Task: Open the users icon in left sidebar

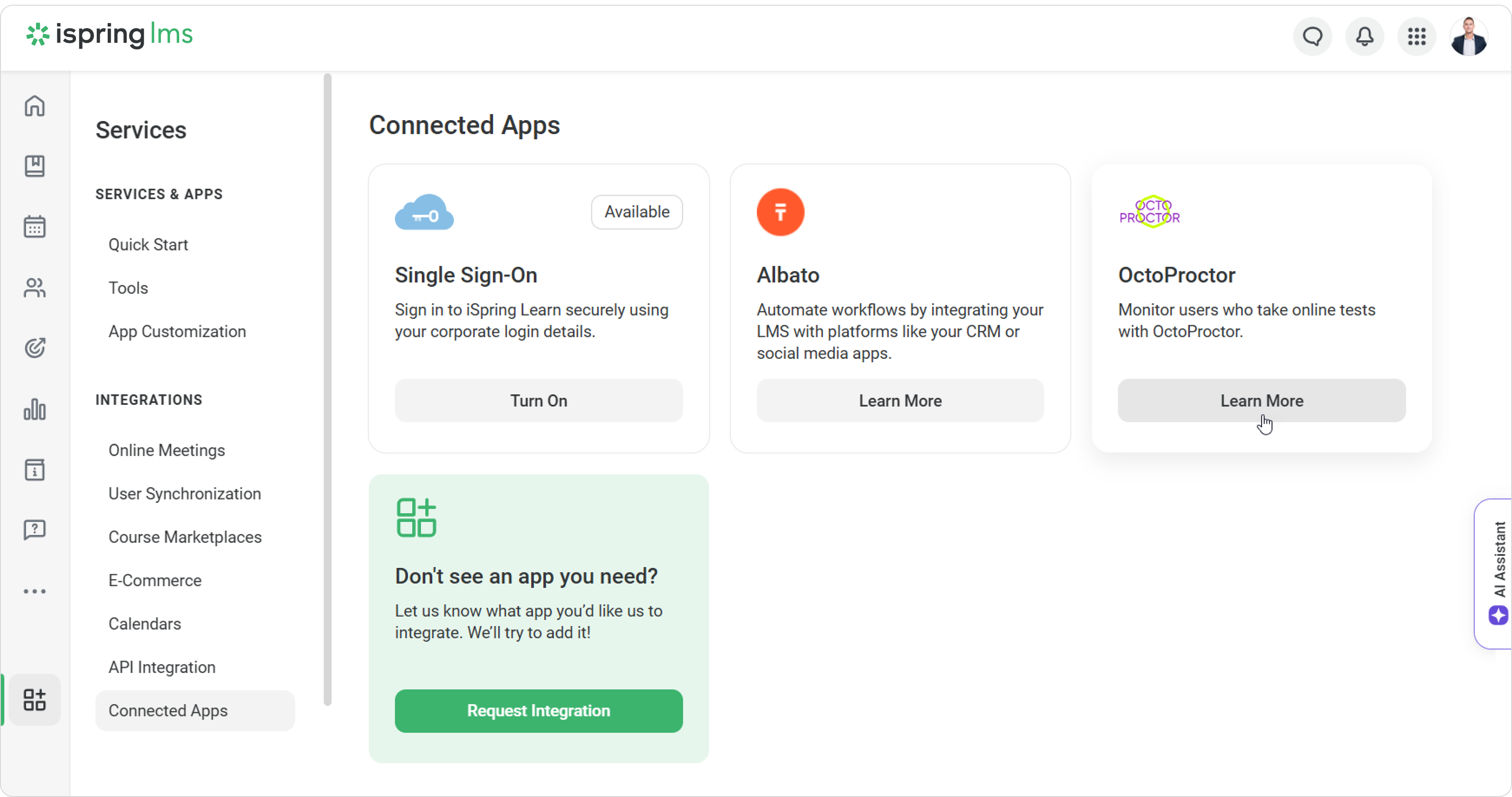Action: click(35, 288)
